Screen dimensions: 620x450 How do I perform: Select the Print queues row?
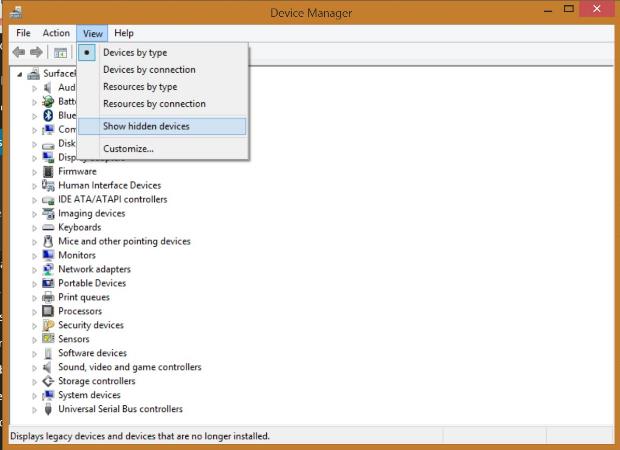pos(84,297)
